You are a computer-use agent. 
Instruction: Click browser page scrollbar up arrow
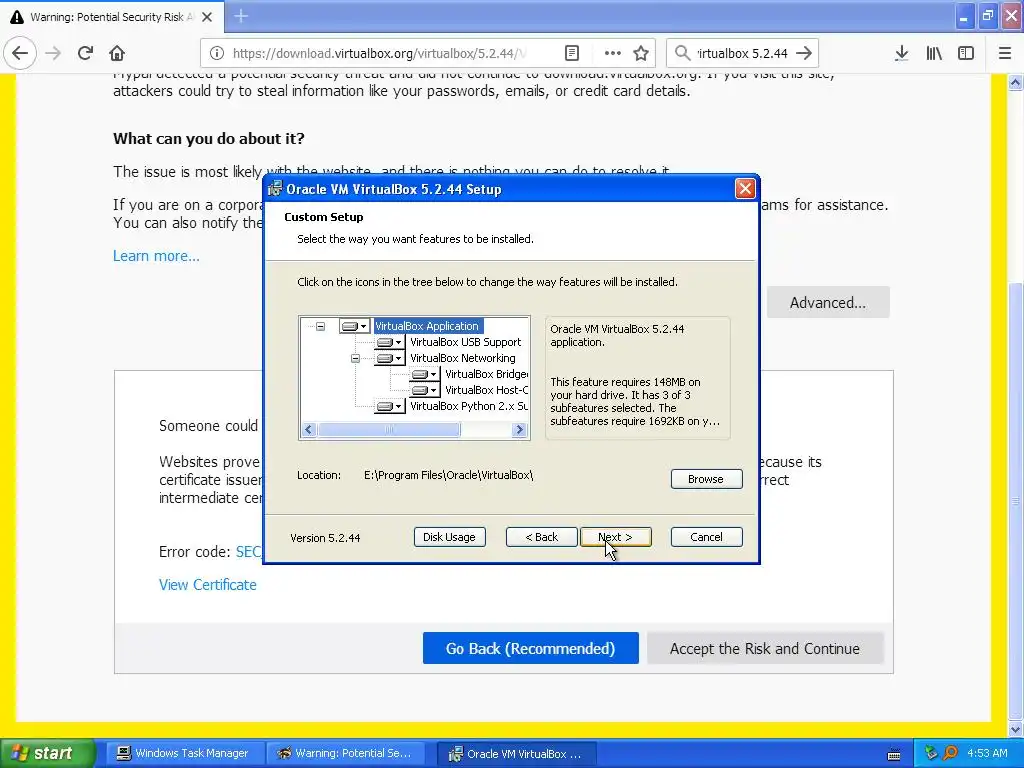(x=1016, y=82)
